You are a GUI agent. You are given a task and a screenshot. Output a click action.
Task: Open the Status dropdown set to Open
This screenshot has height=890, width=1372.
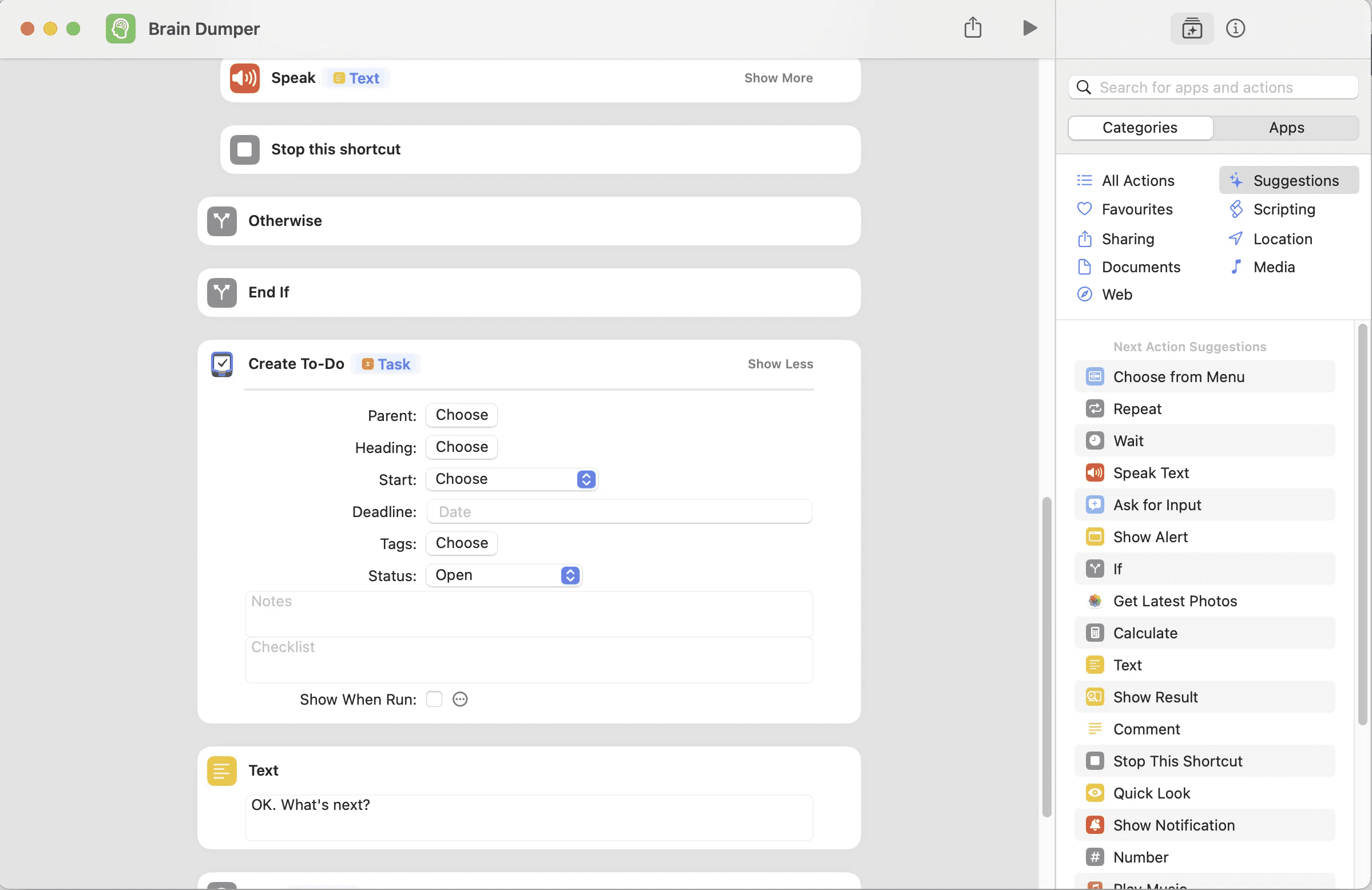(503, 575)
